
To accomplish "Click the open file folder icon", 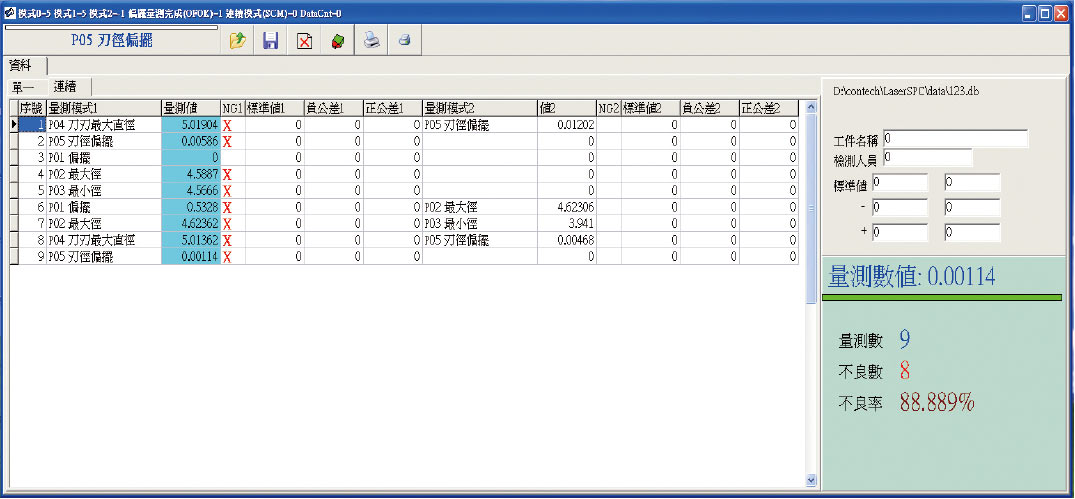I will tap(237, 41).
